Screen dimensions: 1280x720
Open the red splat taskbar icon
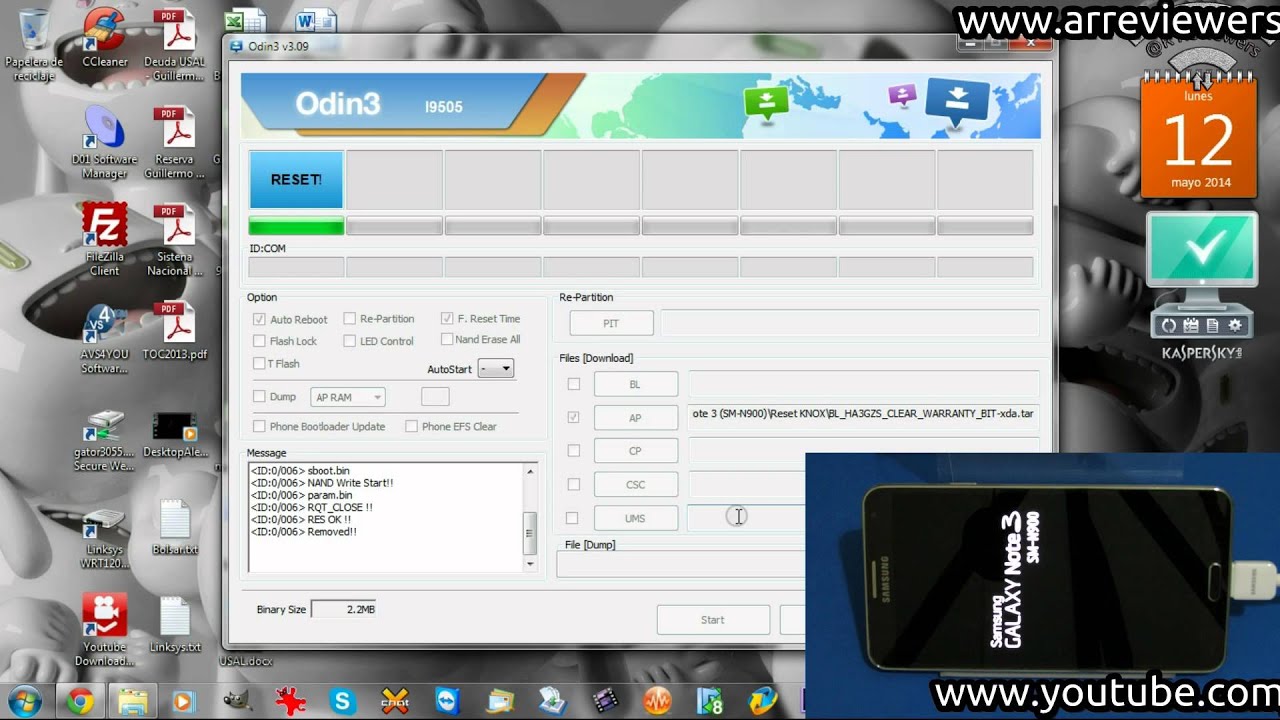[x=289, y=701]
